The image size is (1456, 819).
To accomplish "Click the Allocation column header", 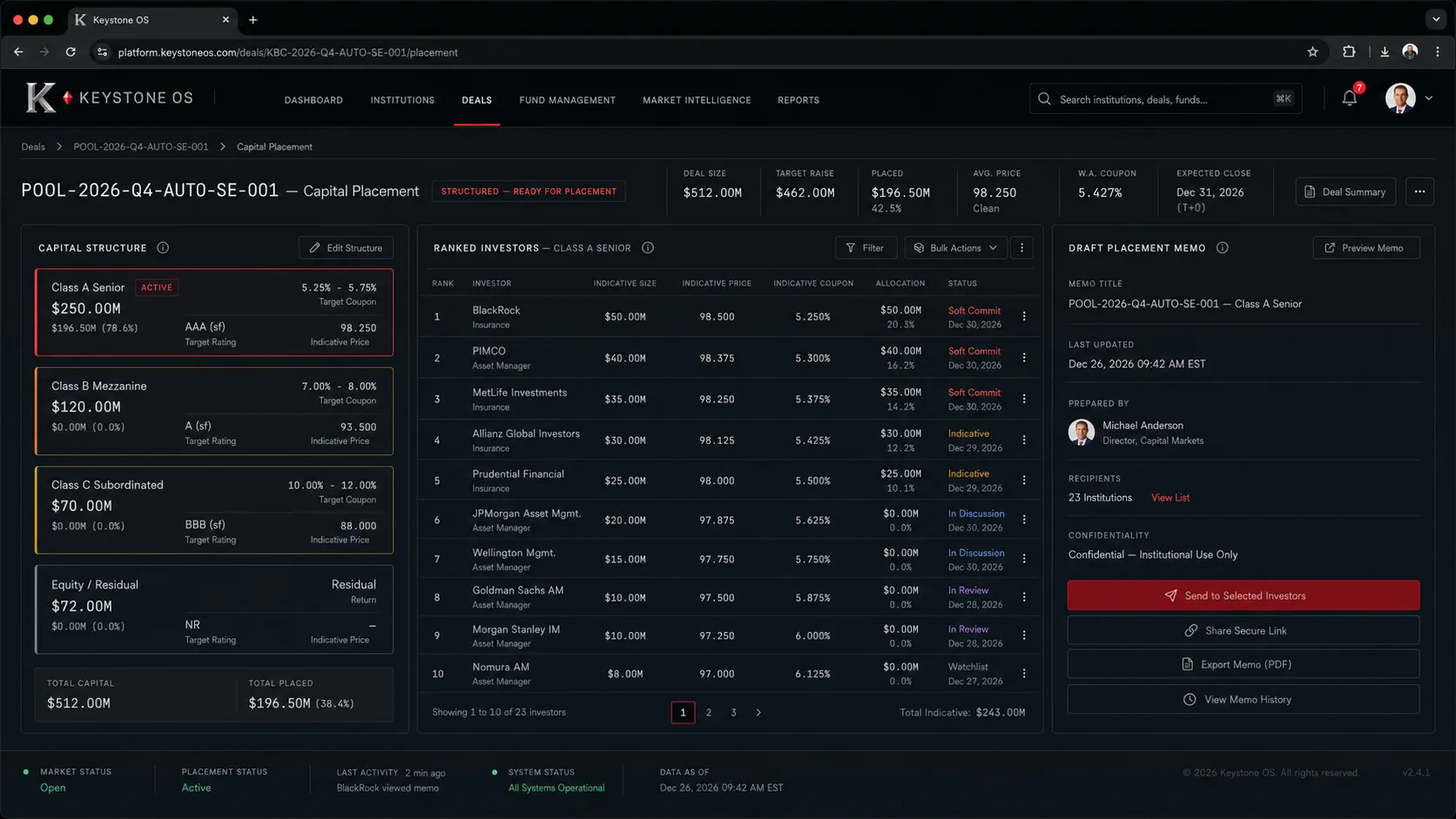I will pyautogui.click(x=900, y=284).
